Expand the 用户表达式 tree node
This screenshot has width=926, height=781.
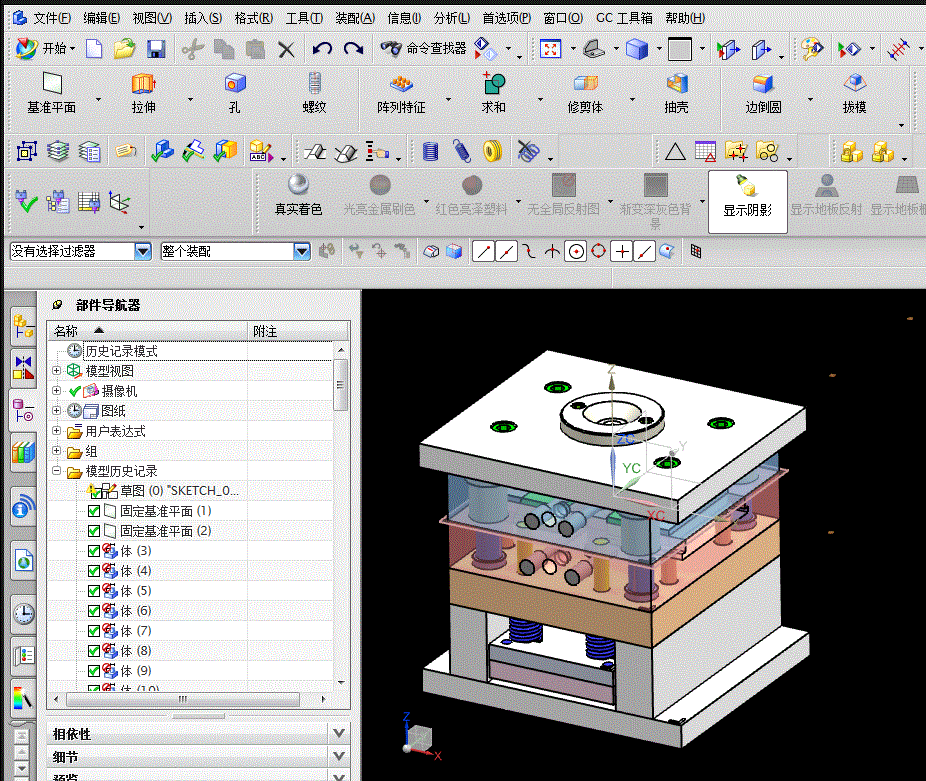tap(57, 431)
